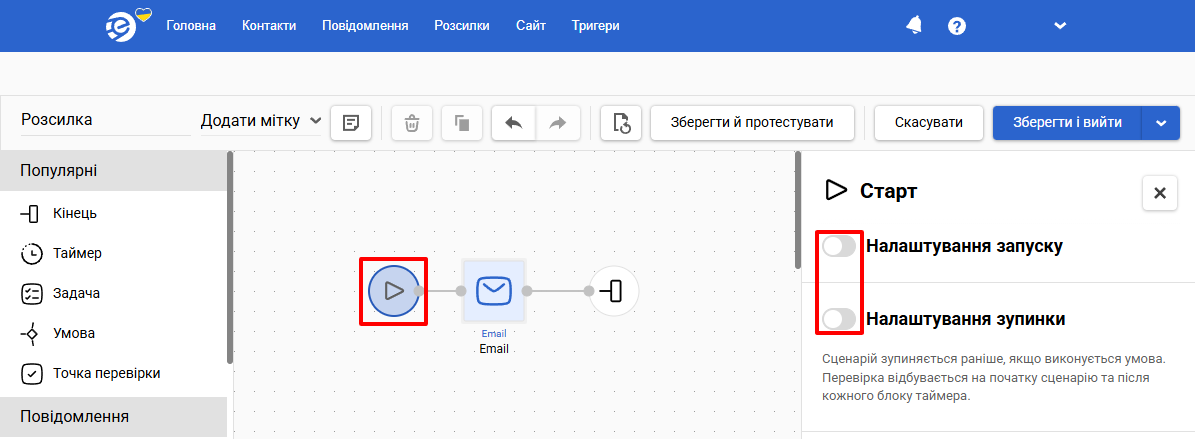Open the Тригери menu
Image resolution: width=1195 pixels, height=439 pixels.
(x=595, y=26)
